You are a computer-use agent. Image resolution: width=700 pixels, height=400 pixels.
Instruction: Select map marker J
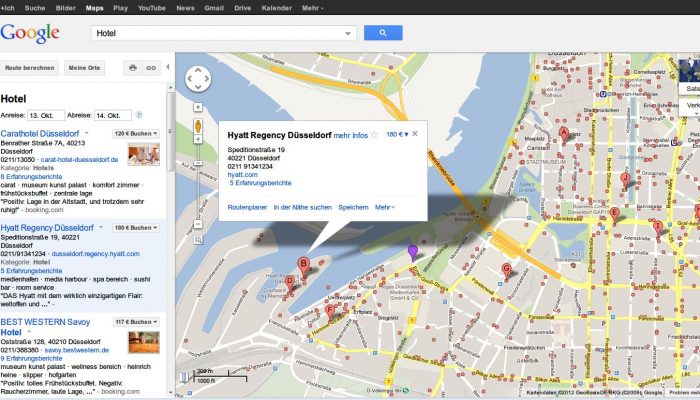625,180
